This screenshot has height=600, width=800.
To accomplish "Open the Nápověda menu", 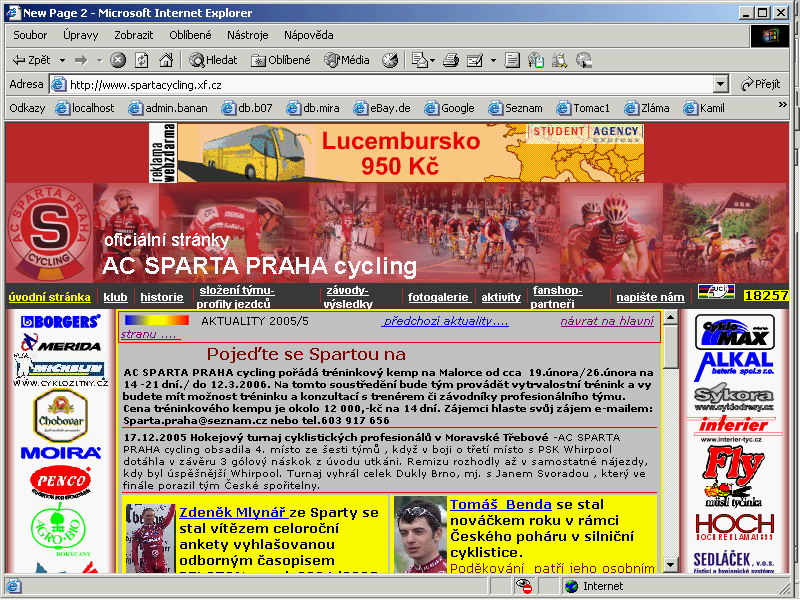I will [309, 35].
